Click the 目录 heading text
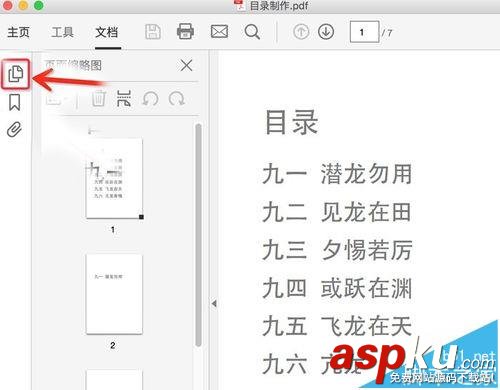The height and width of the screenshot is (390, 500). [291, 122]
